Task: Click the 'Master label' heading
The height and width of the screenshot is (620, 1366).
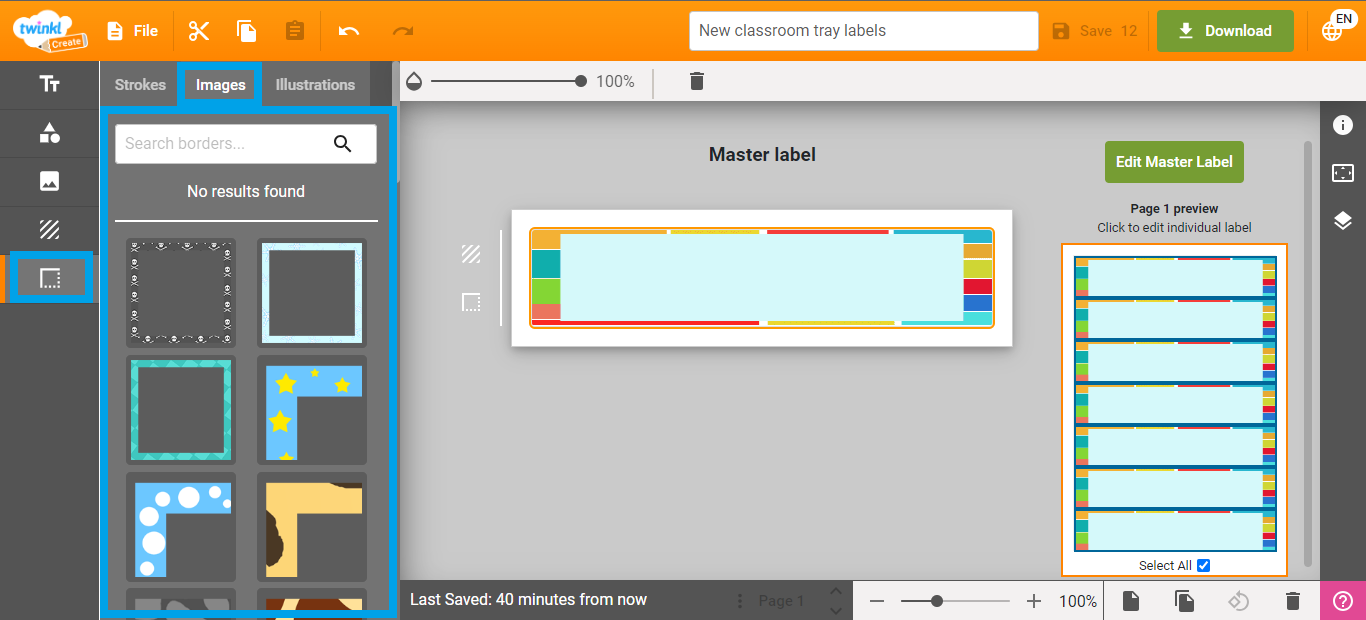Action: [x=762, y=154]
